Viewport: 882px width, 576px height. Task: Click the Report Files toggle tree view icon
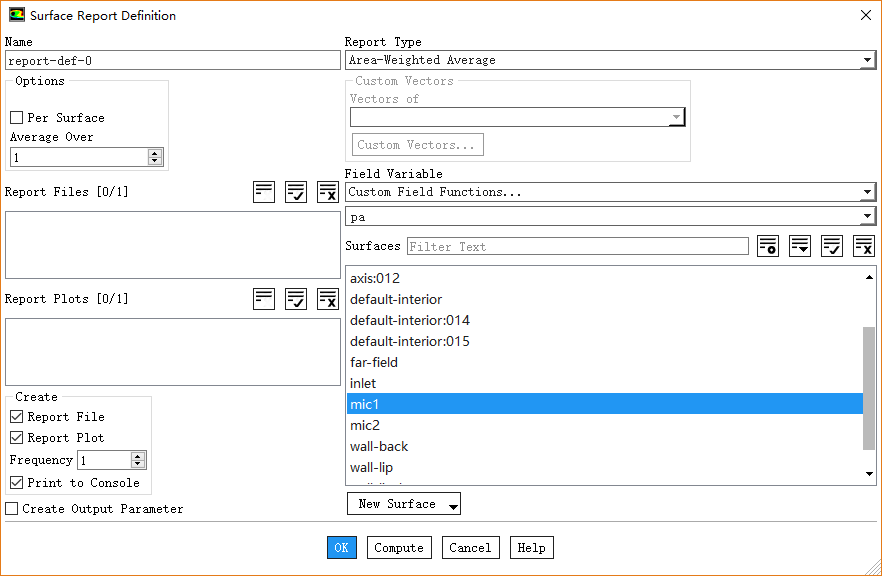pyautogui.click(x=264, y=192)
